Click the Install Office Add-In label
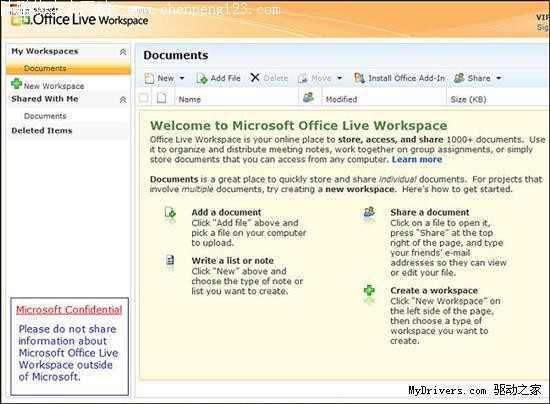 pyautogui.click(x=407, y=78)
